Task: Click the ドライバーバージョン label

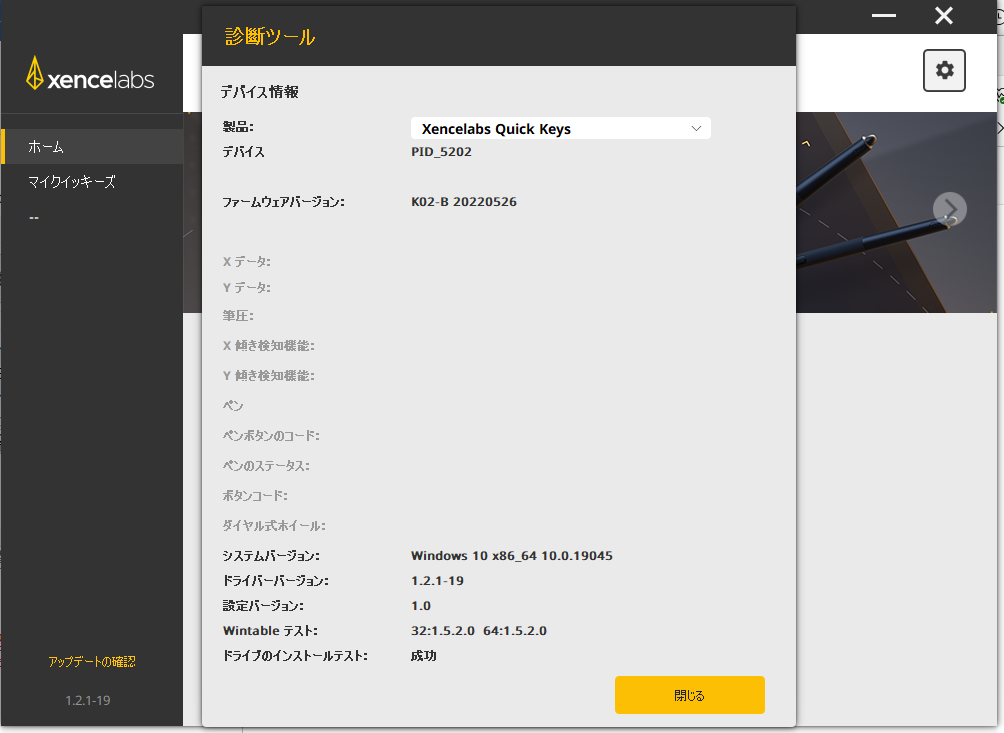Action: coord(275,581)
